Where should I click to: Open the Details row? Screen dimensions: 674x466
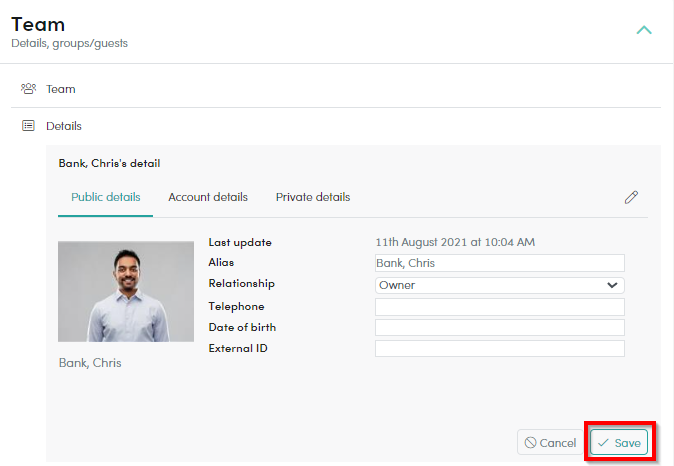[336, 126]
